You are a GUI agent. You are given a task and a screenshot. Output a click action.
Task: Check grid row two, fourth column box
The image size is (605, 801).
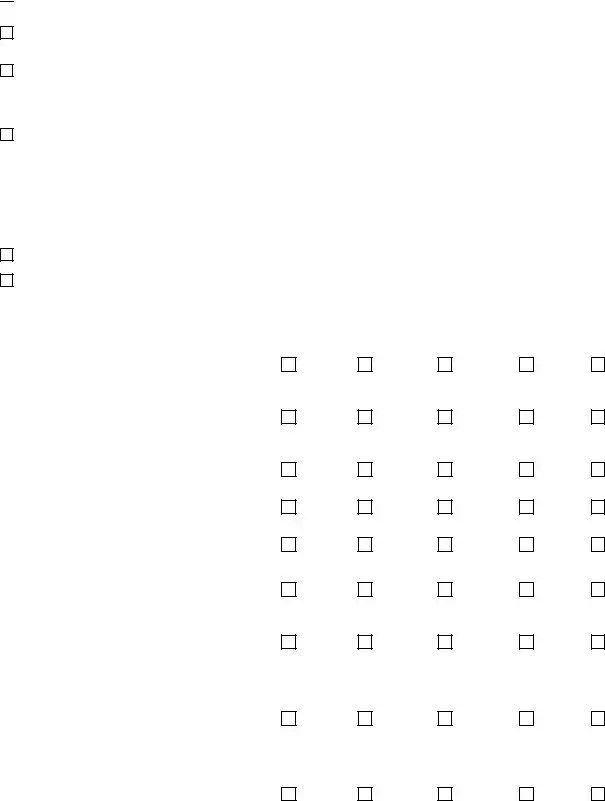pyautogui.click(x=526, y=416)
